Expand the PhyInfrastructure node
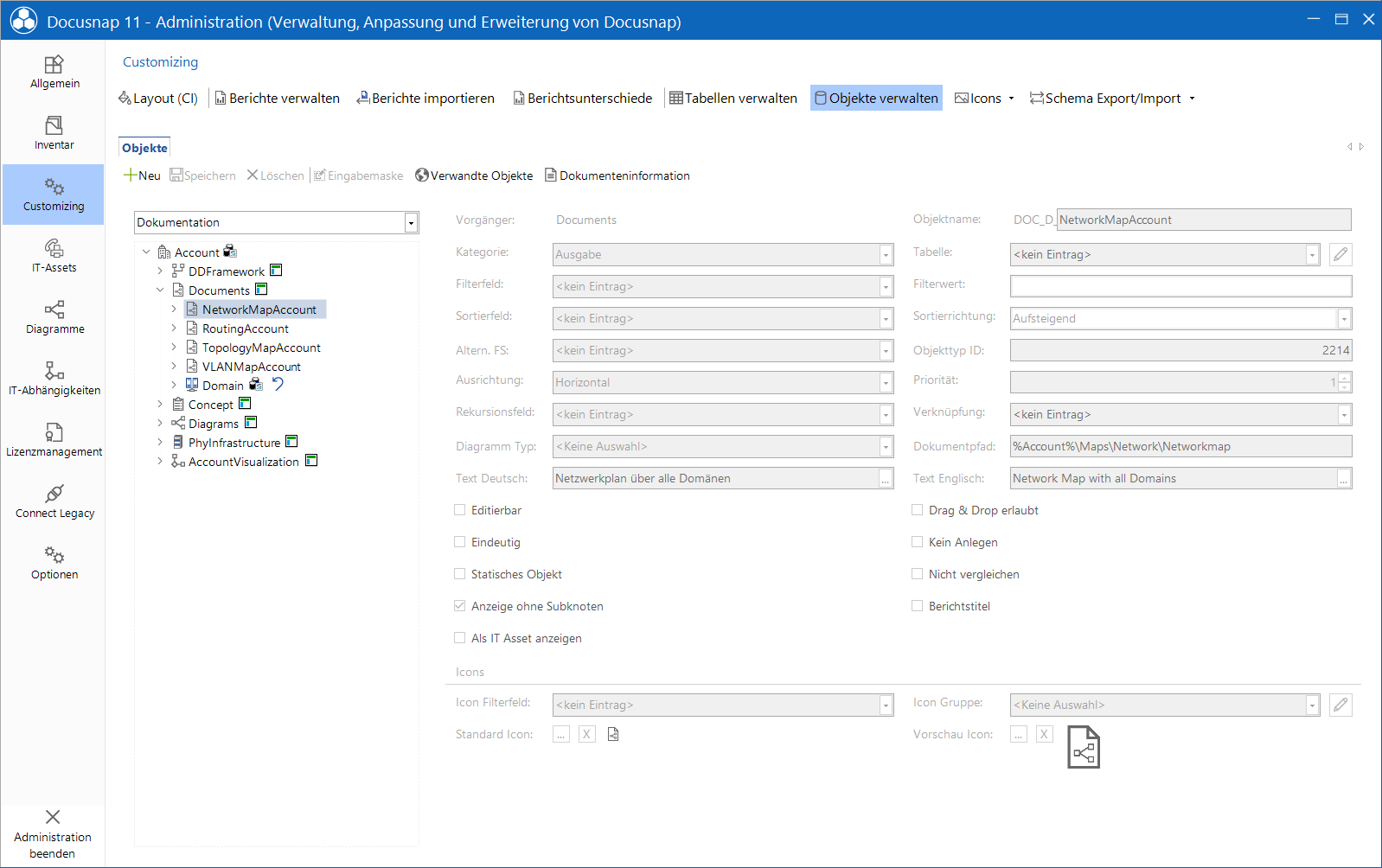The height and width of the screenshot is (868, 1382). coord(160,443)
